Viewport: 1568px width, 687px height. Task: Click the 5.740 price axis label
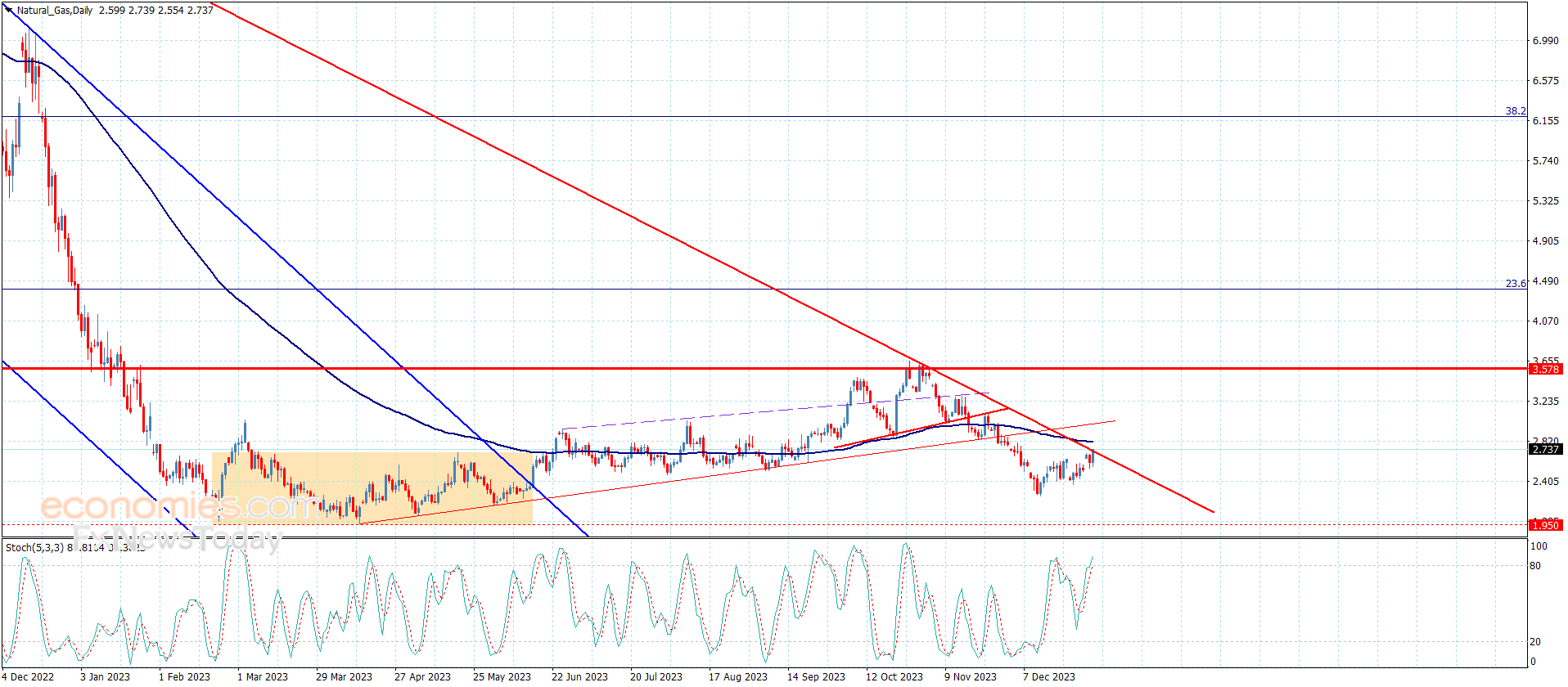(x=1546, y=160)
